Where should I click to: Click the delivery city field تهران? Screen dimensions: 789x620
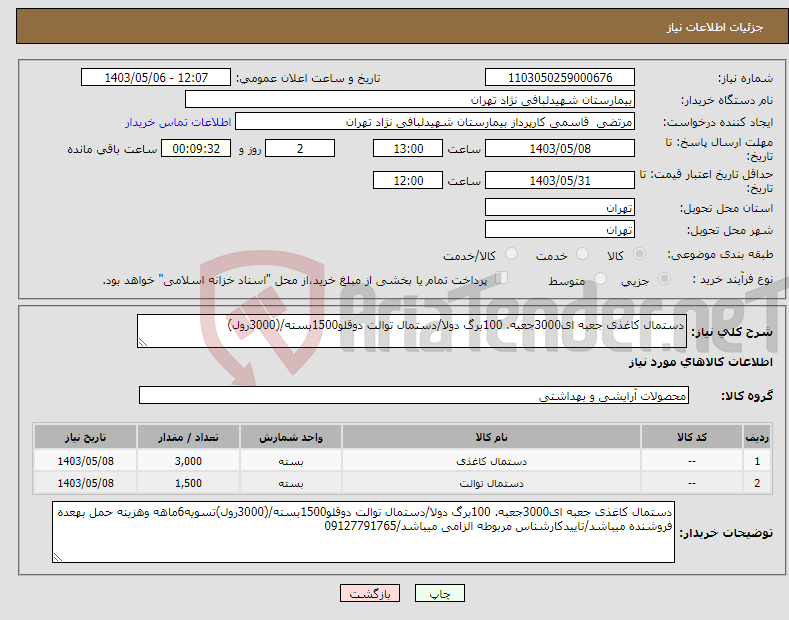(560, 229)
